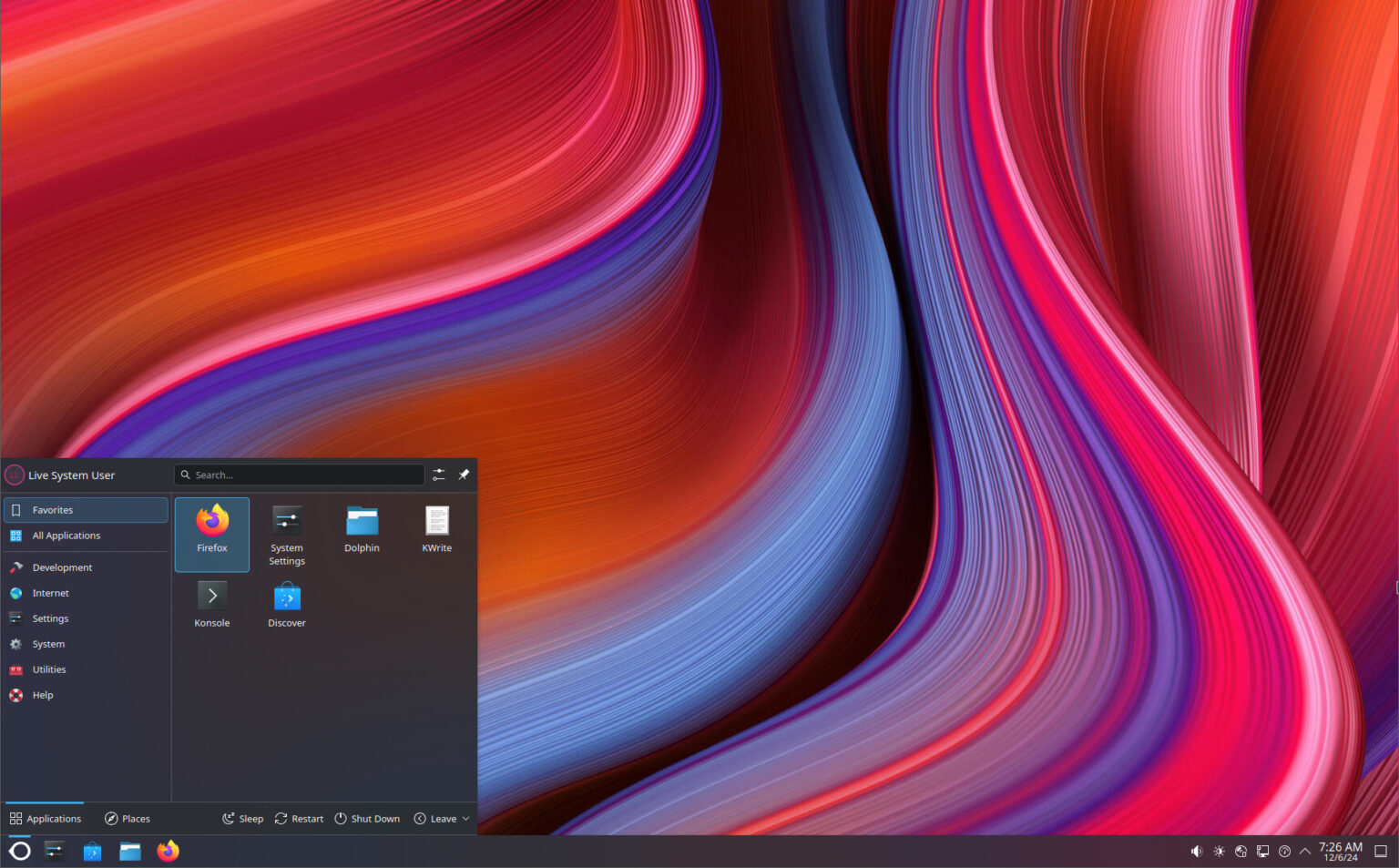Open the sort/filter options beside the search bar
The width and height of the screenshot is (1399, 868).
438,474
